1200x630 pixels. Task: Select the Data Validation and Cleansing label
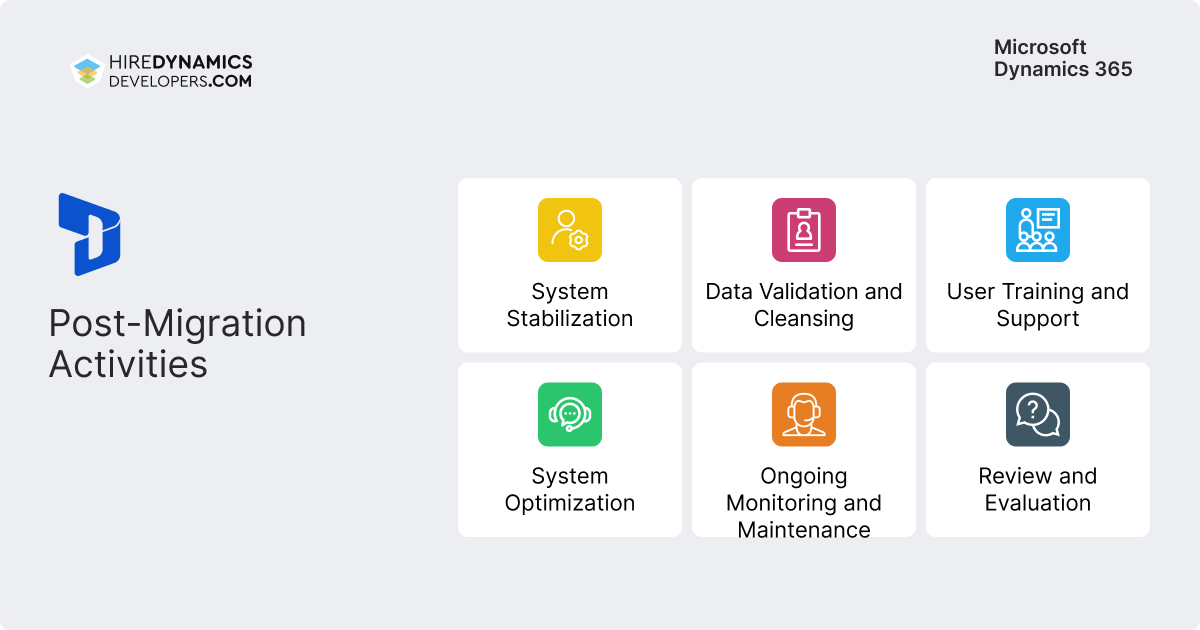[804, 305]
